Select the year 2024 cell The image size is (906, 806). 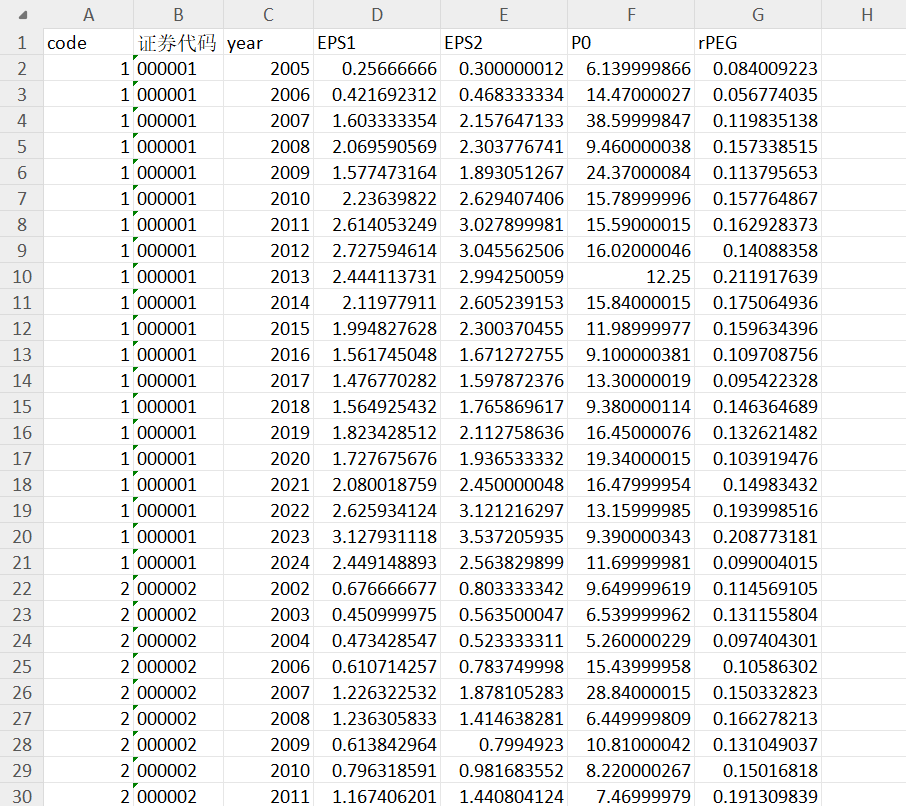[x=268, y=562]
